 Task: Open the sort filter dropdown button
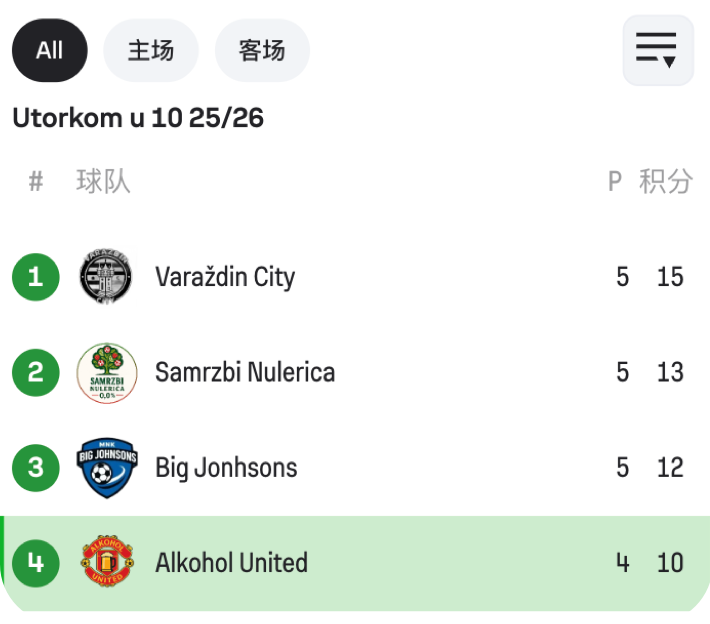pos(657,50)
